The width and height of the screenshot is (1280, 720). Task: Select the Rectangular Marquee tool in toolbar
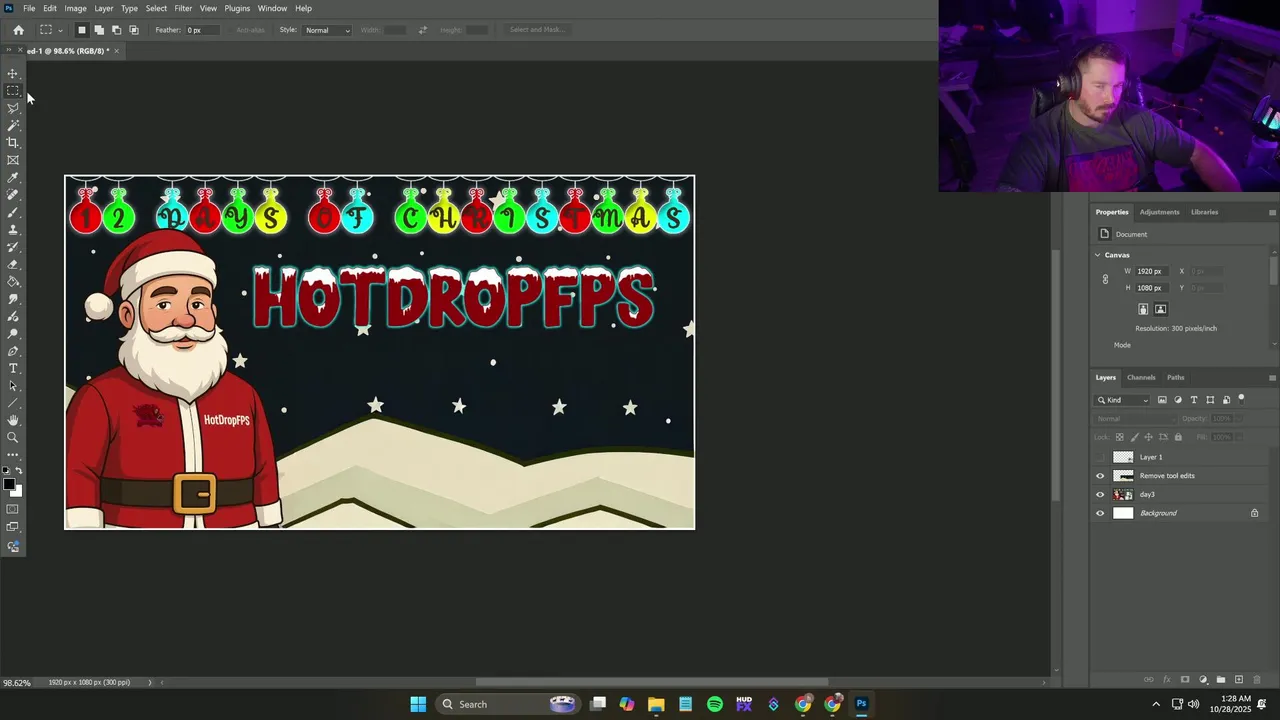(x=13, y=91)
